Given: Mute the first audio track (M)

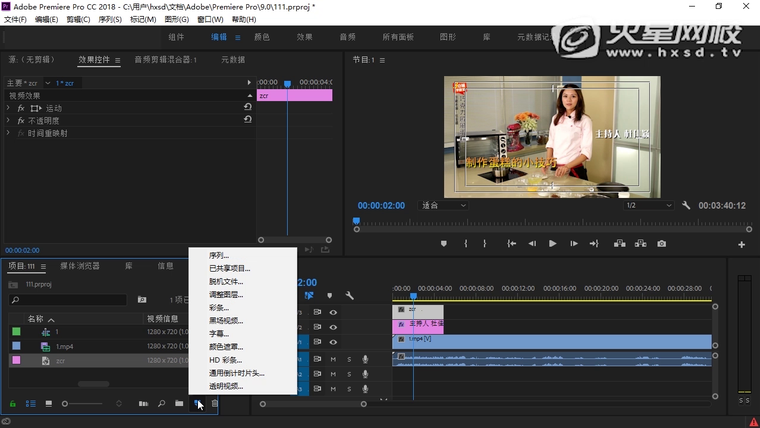Looking at the screenshot, I should coord(333,358).
